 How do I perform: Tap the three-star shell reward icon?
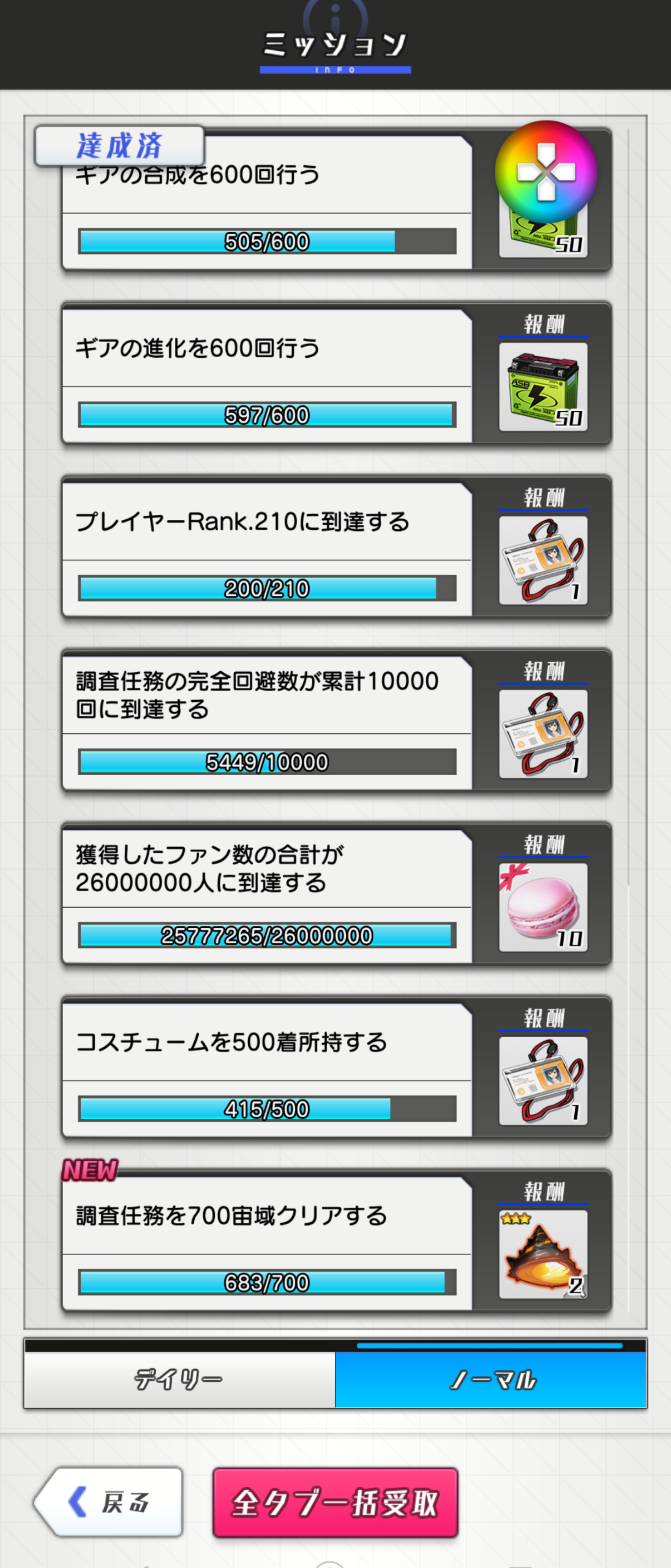pyautogui.click(x=543, y=1254)
